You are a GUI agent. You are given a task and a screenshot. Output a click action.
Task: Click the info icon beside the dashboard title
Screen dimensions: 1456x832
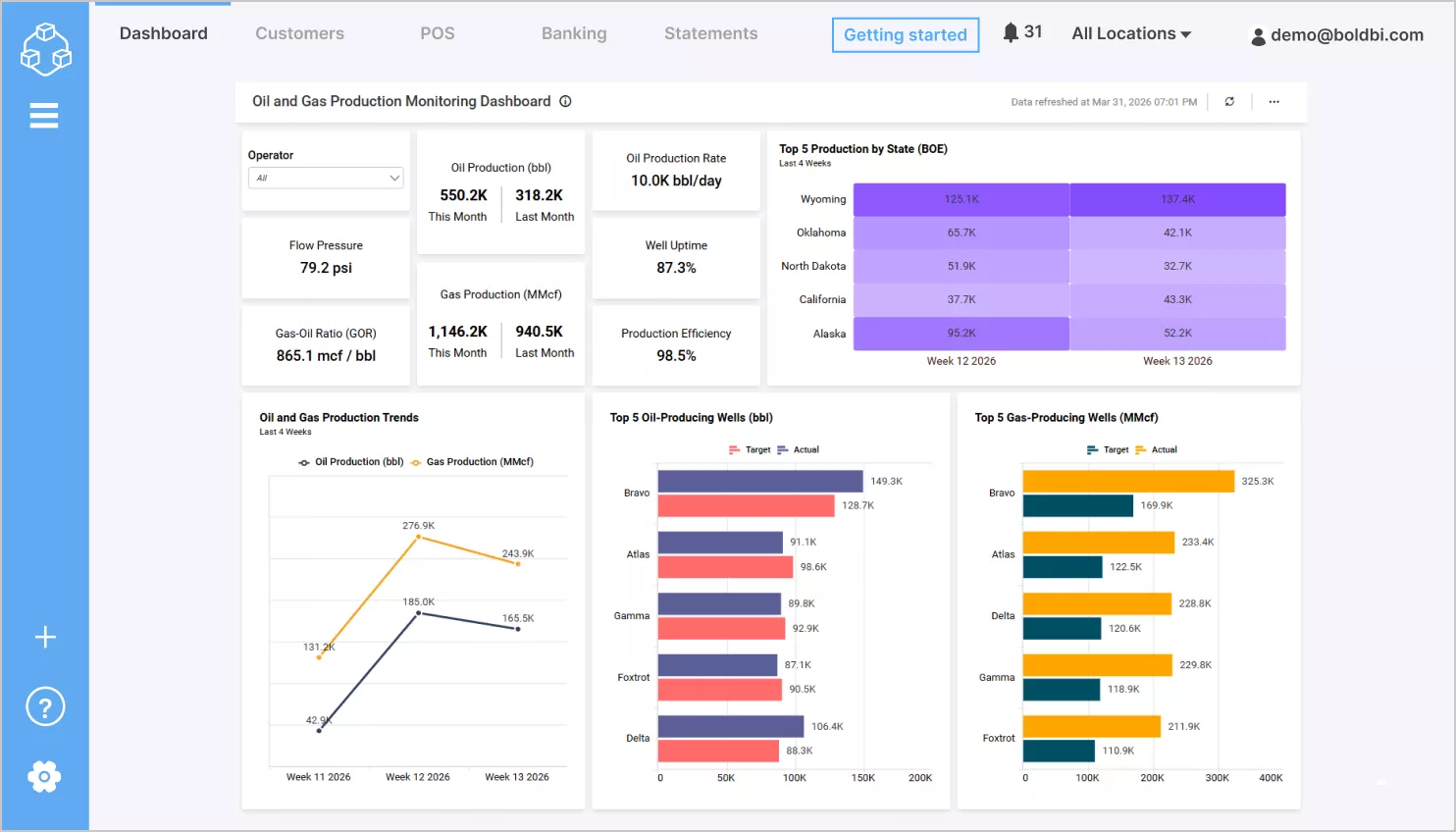pos(565,101)
